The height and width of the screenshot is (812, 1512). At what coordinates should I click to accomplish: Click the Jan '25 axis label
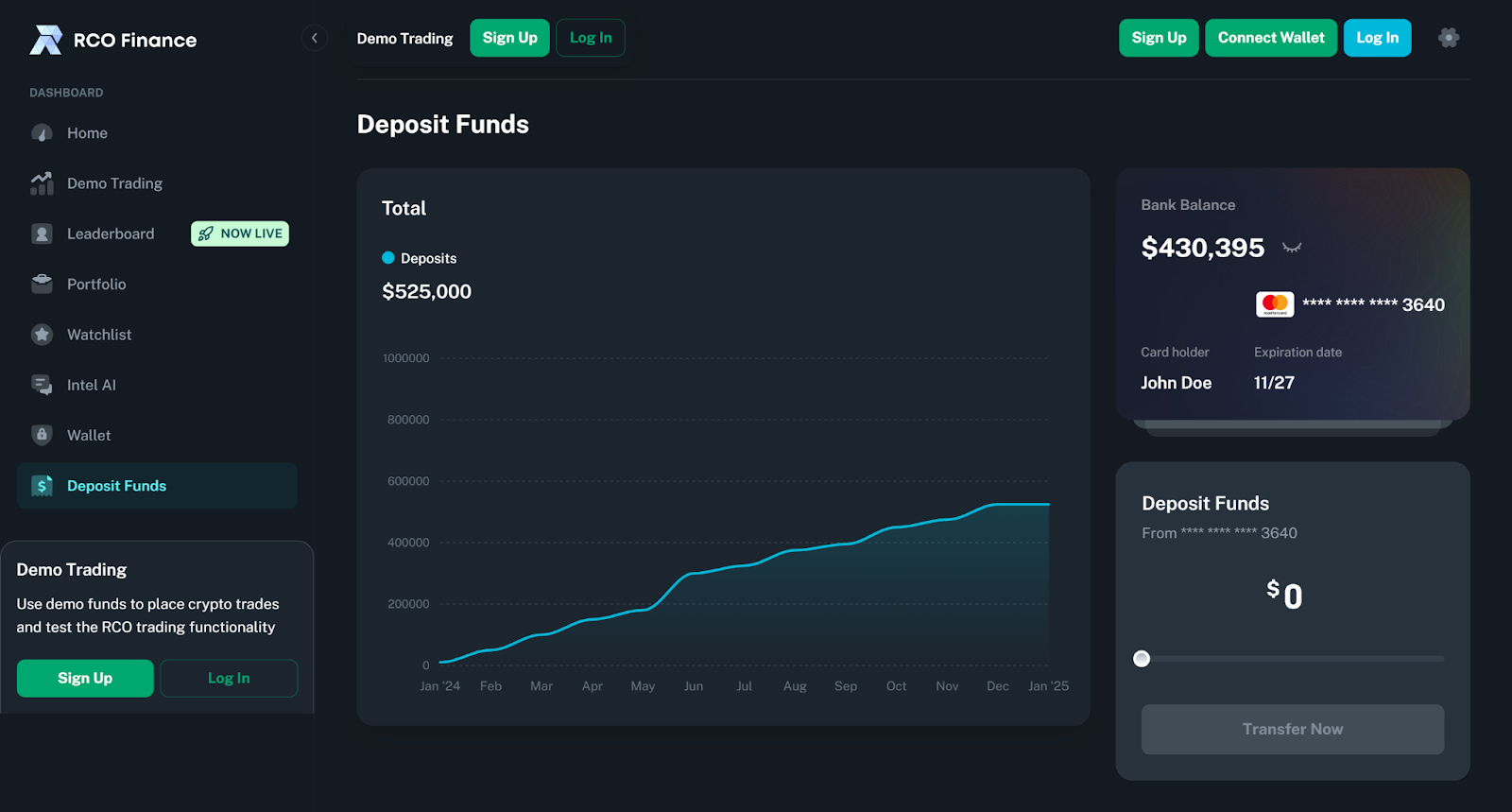click(x=1049, y=686)
